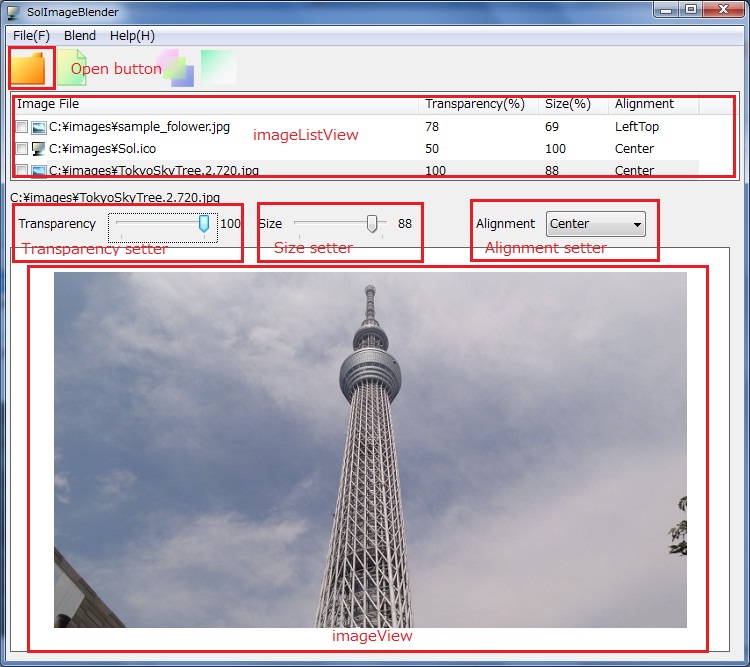750x667 pixels.
Task: Click image file icon of sample_folower.jpg
Action: (39, 127)
